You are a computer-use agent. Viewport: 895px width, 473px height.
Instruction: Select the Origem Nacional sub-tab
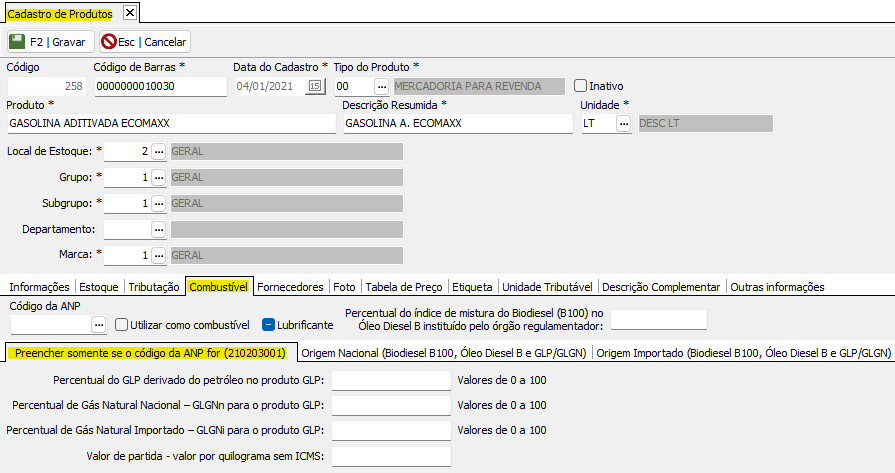tap(445, 353)
